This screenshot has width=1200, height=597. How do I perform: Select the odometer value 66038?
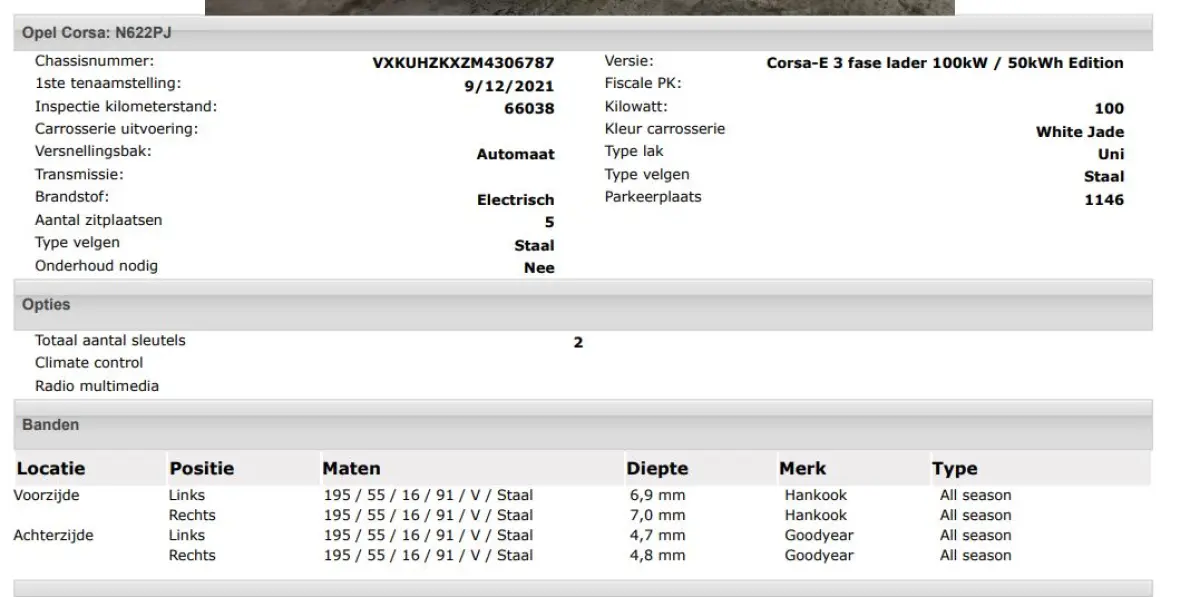coord(529,109)
